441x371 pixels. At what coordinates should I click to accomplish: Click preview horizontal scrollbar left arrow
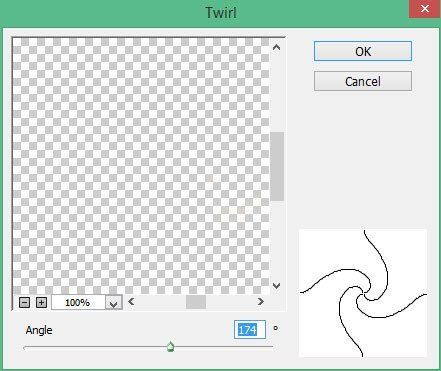[x=131, y=302]
